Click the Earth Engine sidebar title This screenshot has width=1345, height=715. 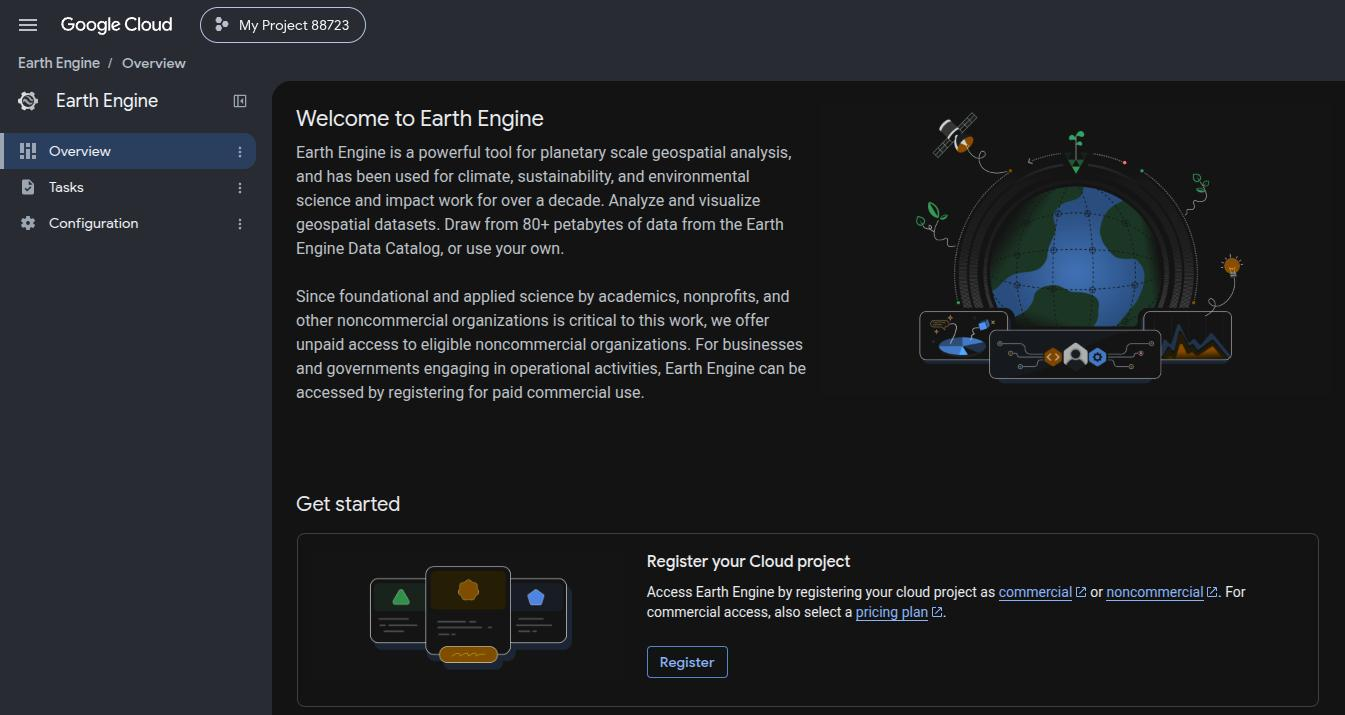click(107, 101)
